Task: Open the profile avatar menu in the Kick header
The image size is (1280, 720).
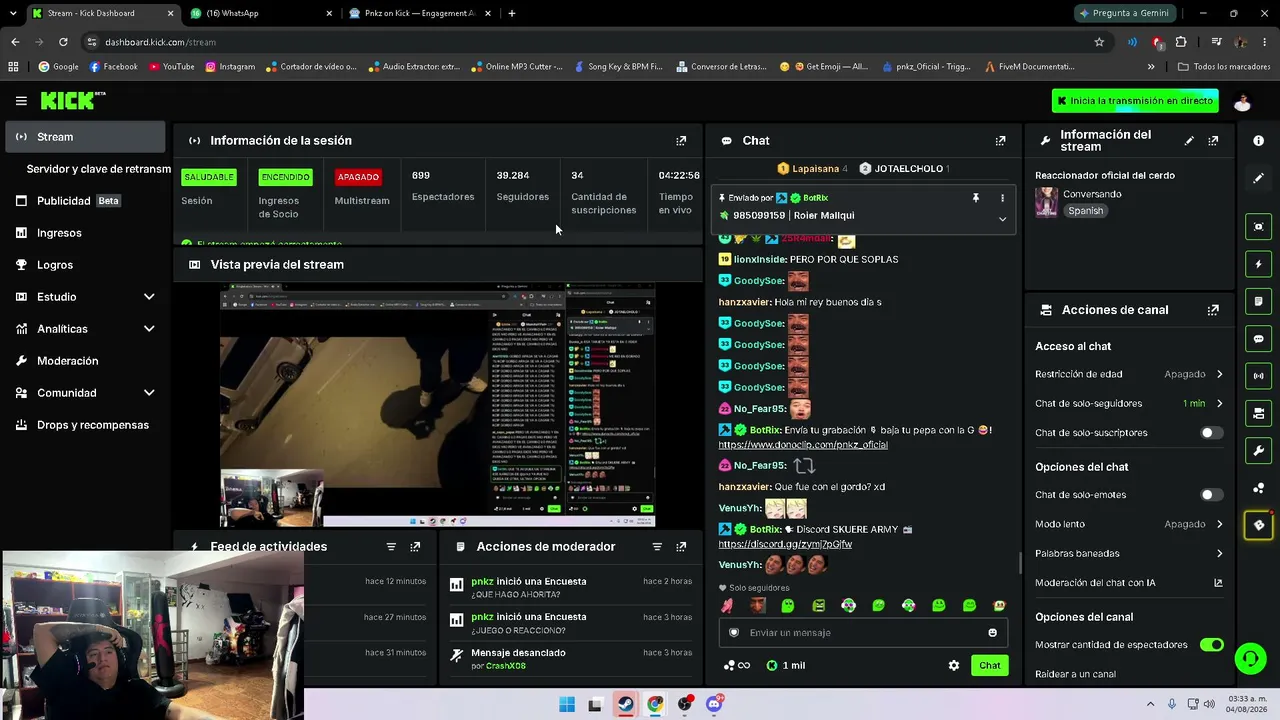Action: pos(1242,101)
